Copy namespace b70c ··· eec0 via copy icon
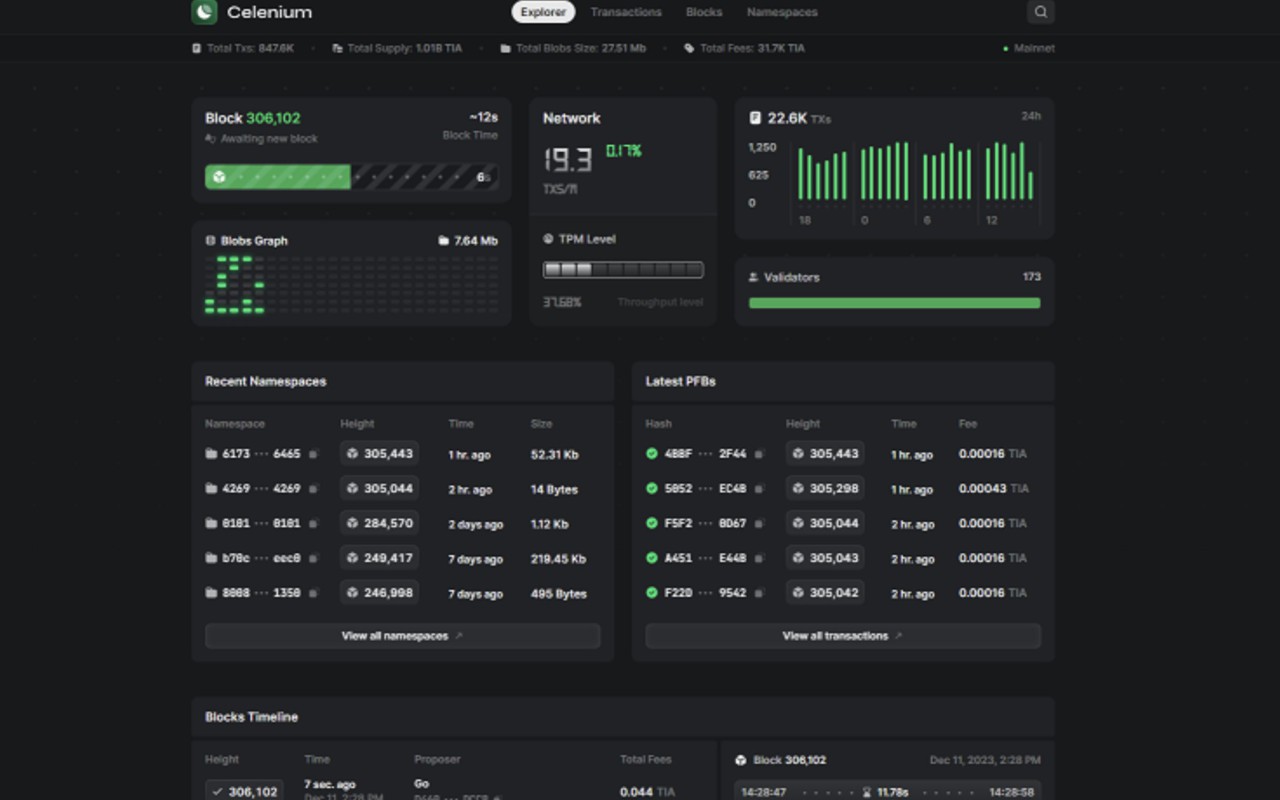Image resolution: width=1280 pixels, height=800 pixels. pos(313,559)
